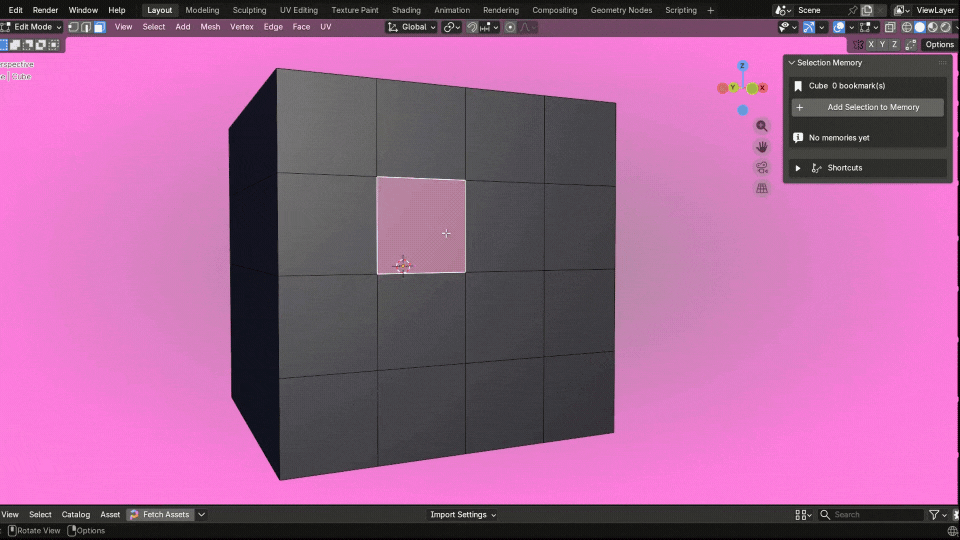Viewport: 960px width, 540px height.
Task: Click the filter funnel icon in asset browser
Action: click(934, 515)
